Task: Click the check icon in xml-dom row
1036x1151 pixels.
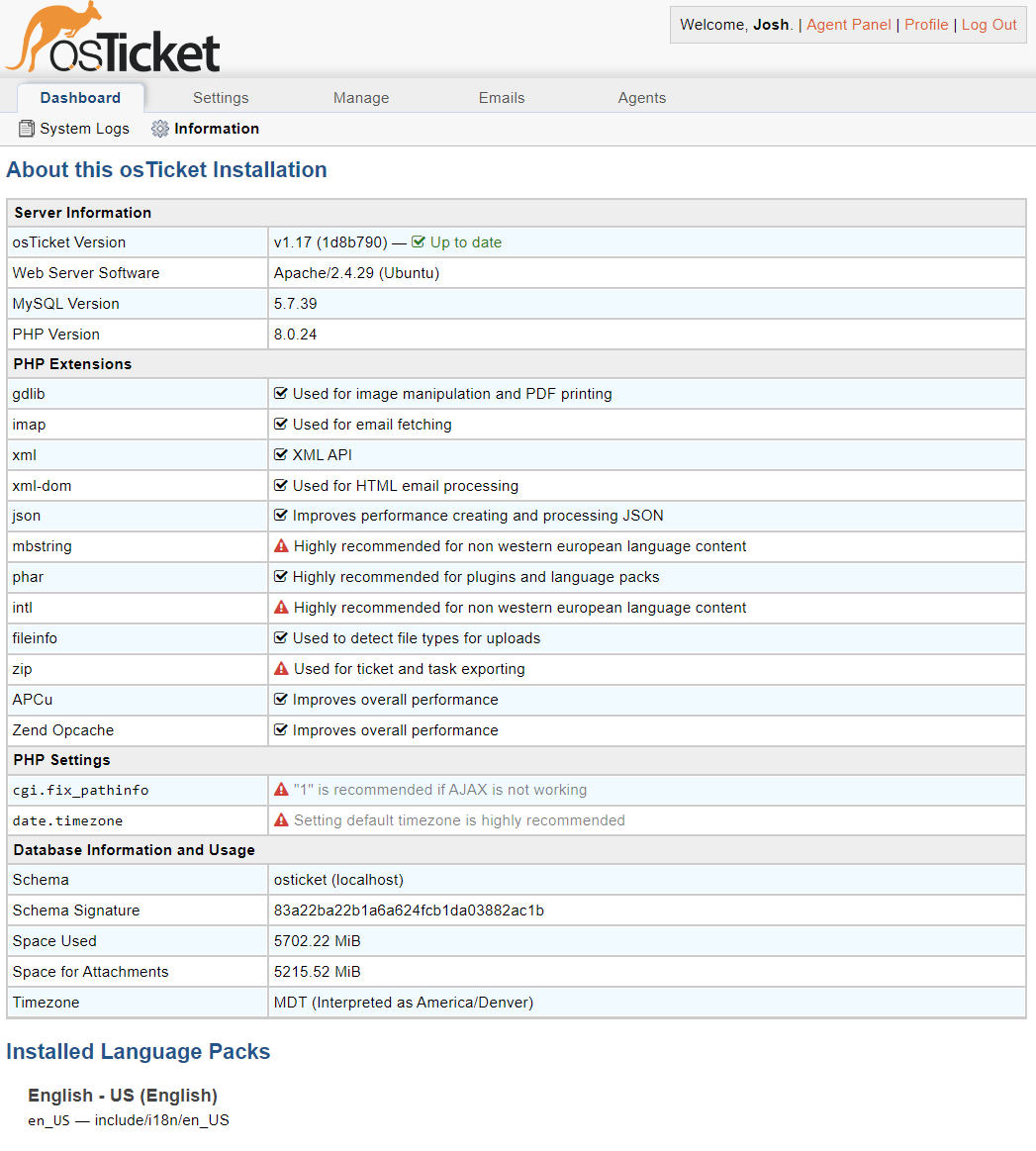Action: click(x=280, y=485)
